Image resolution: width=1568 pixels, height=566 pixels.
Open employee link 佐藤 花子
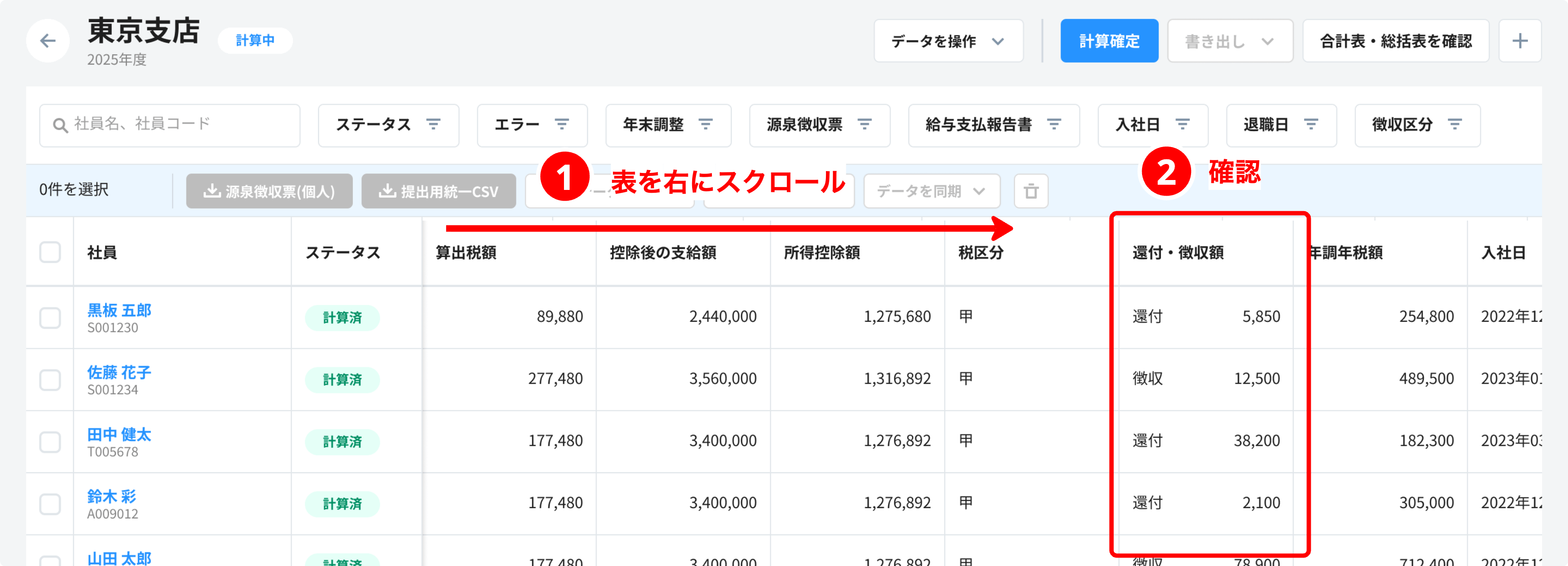(119, 372)
